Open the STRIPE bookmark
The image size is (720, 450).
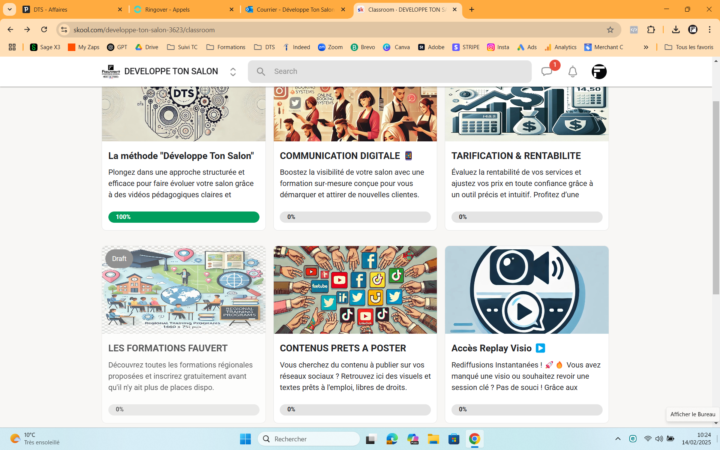tap(466, 47)
